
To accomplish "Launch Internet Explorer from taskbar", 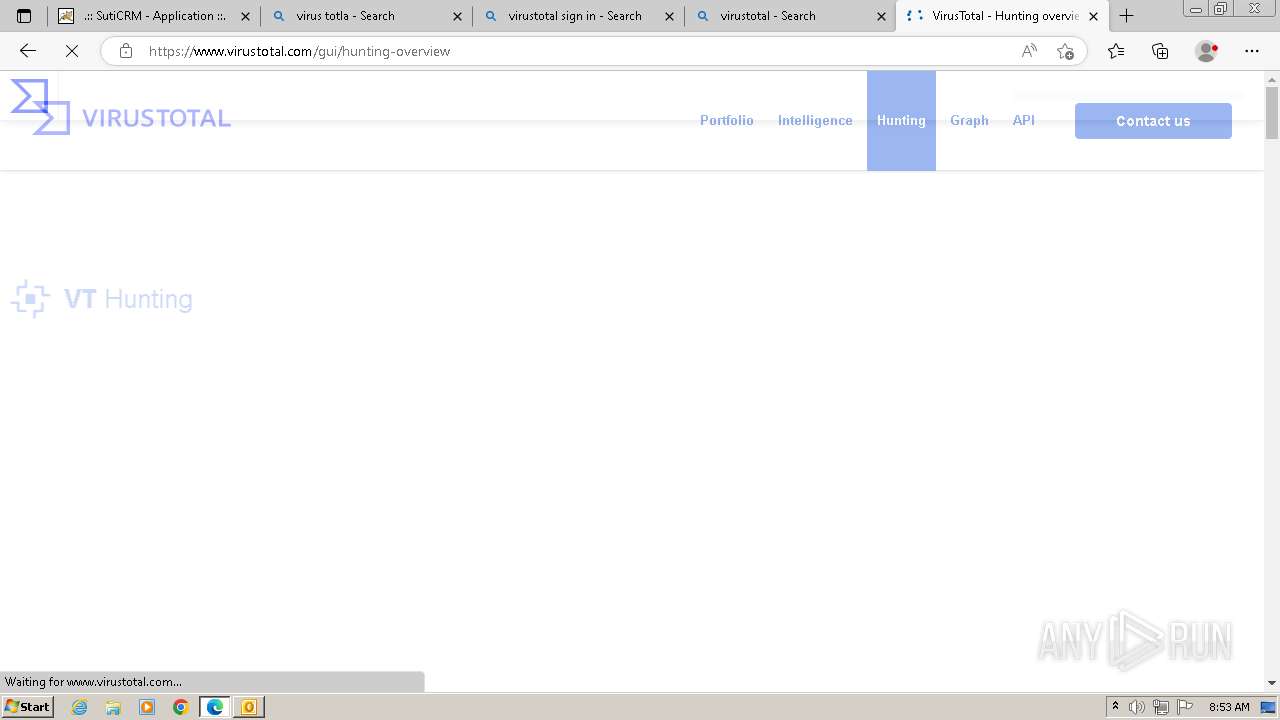I will tap(80, 707).
